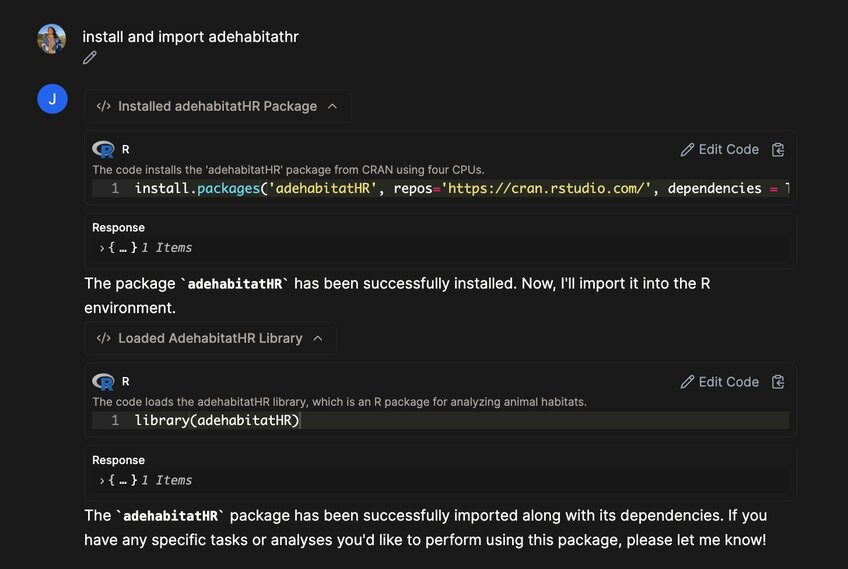This screenshot has height=569, width=848.
Task: Click the R logo in second code block
Action: tap(103, 381)
